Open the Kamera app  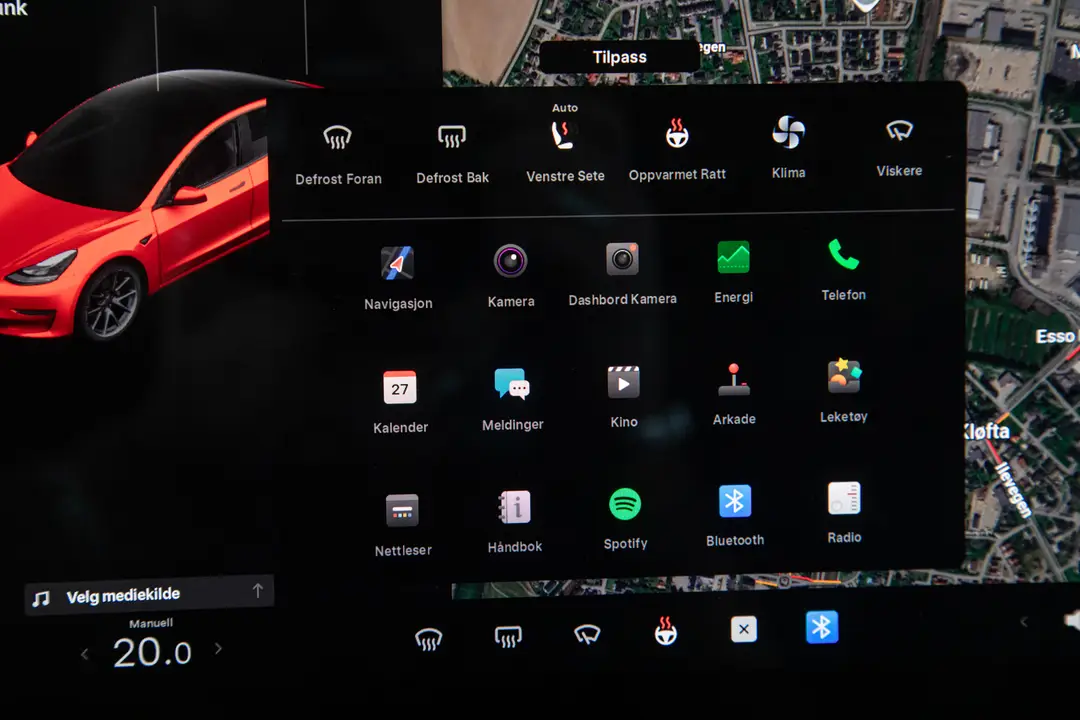coord(511,262)
